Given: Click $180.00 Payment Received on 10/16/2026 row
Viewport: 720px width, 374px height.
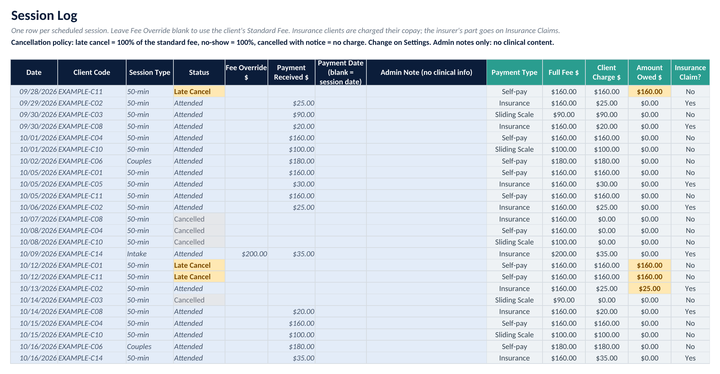Looking at the screenshot, I should (291, 346).
